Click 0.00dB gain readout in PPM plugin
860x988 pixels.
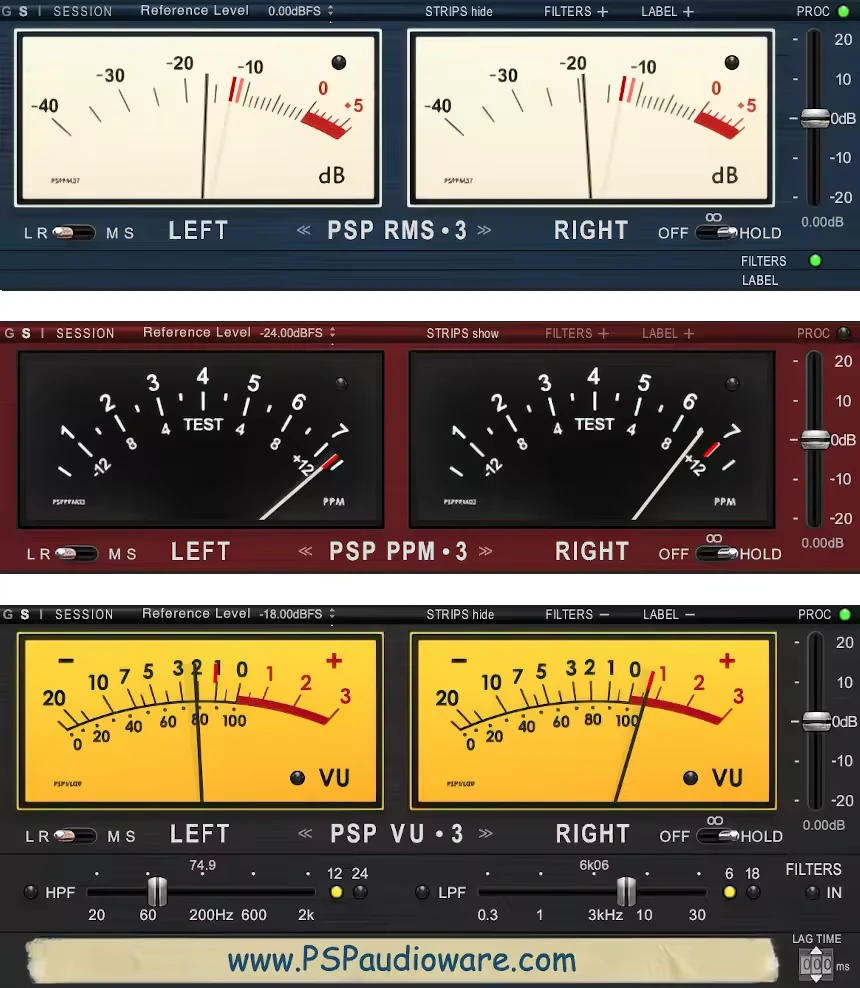coord(822,543)
